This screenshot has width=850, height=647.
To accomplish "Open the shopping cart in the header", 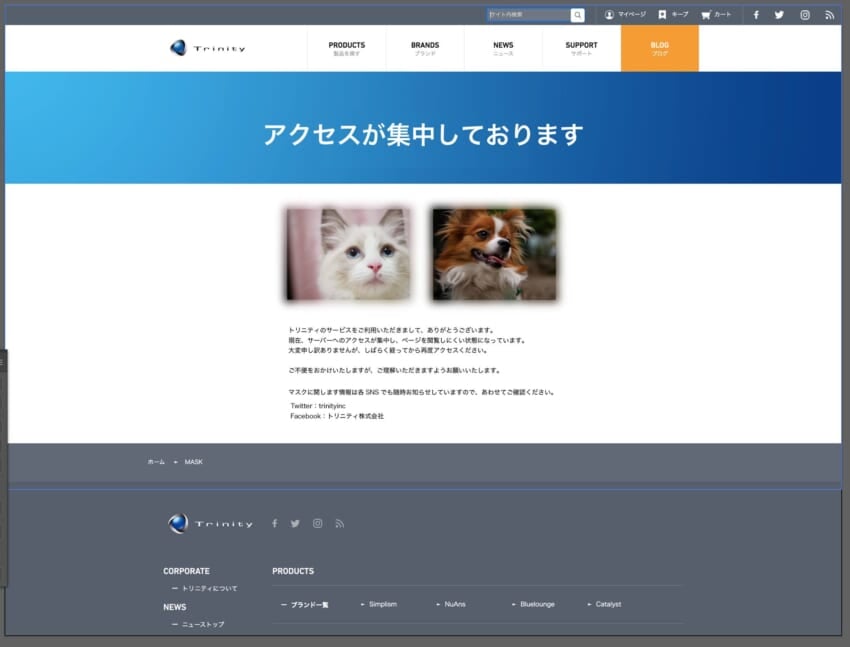I will click(x=706, y=15).
